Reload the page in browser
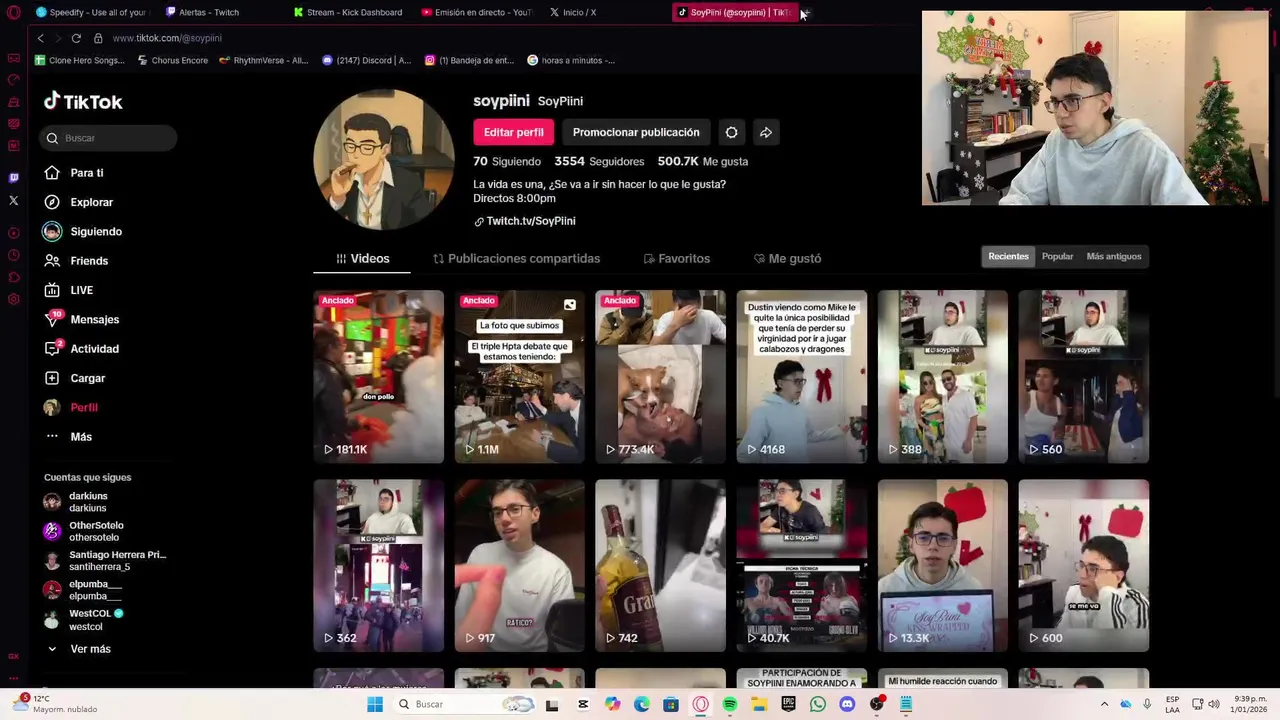Image resolution: width=1280 pixels, height=720 pixels. coord(76,38)
